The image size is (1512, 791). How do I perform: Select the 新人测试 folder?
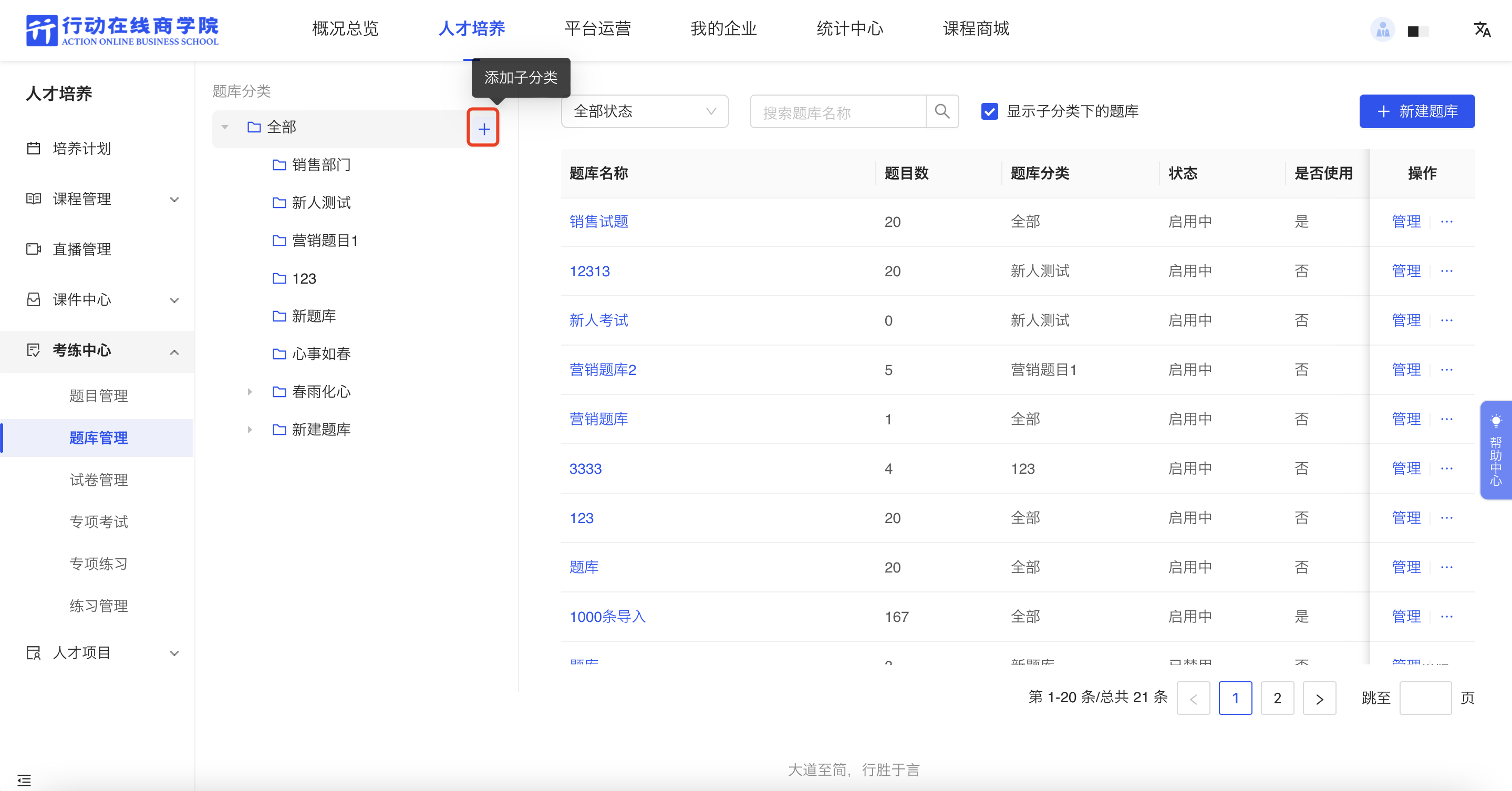[312, 203]
